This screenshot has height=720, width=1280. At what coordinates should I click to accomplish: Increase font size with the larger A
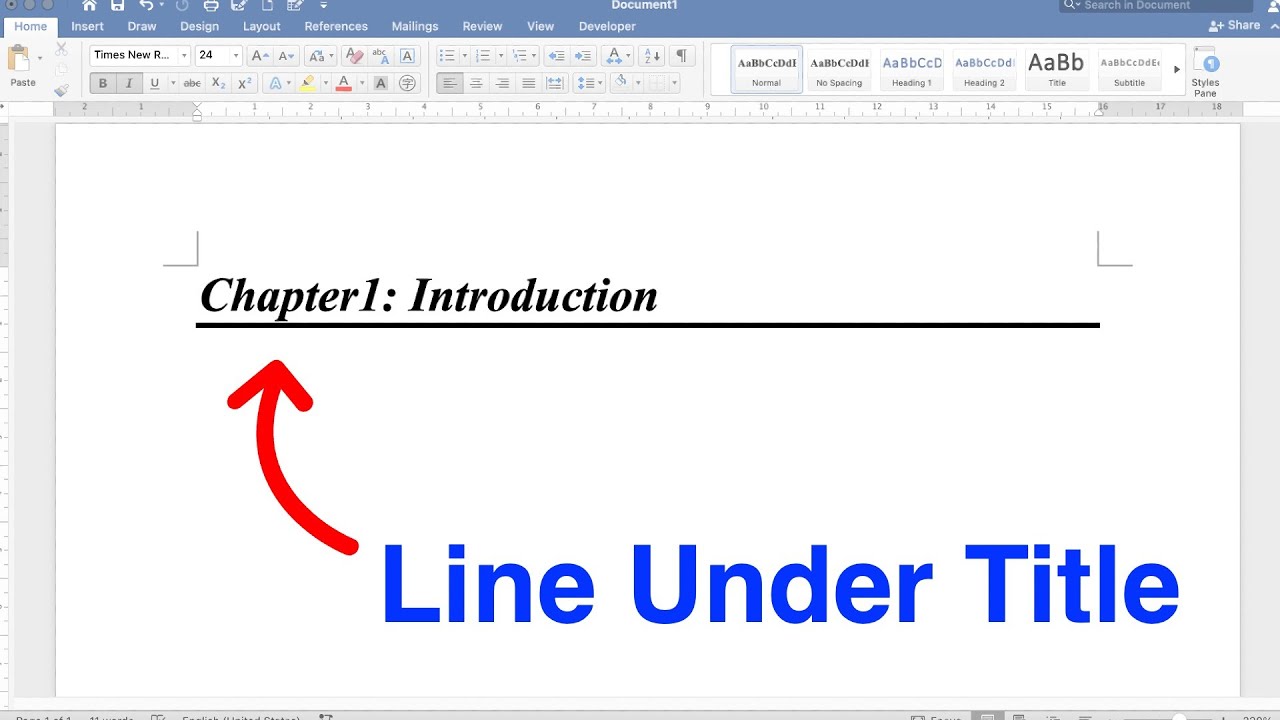[259, 56]
